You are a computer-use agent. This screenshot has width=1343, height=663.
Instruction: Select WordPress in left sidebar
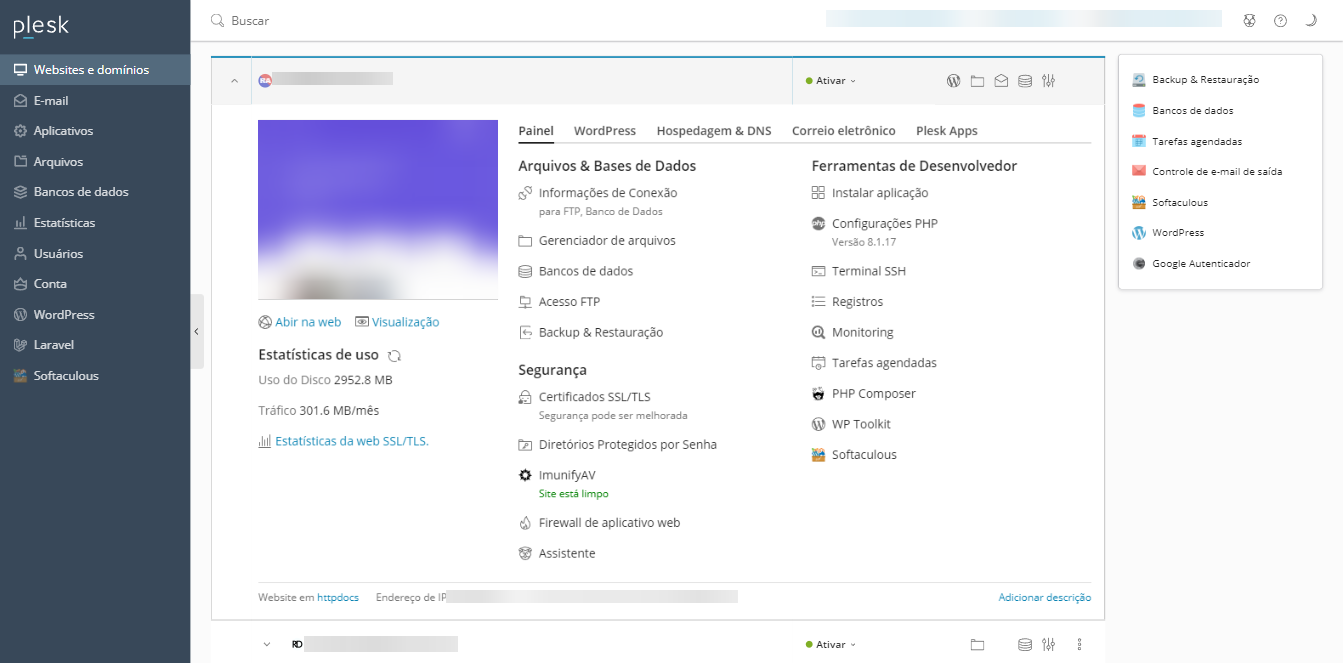(x=95, y=314)
